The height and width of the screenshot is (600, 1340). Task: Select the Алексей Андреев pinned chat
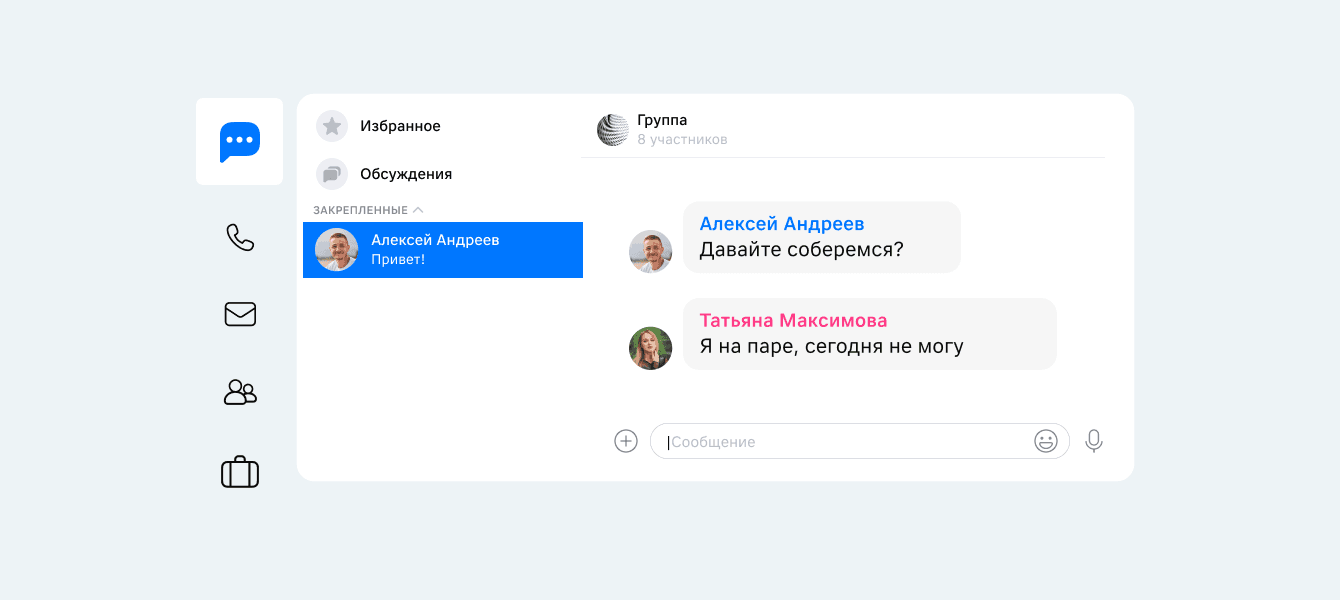point(442,250)
